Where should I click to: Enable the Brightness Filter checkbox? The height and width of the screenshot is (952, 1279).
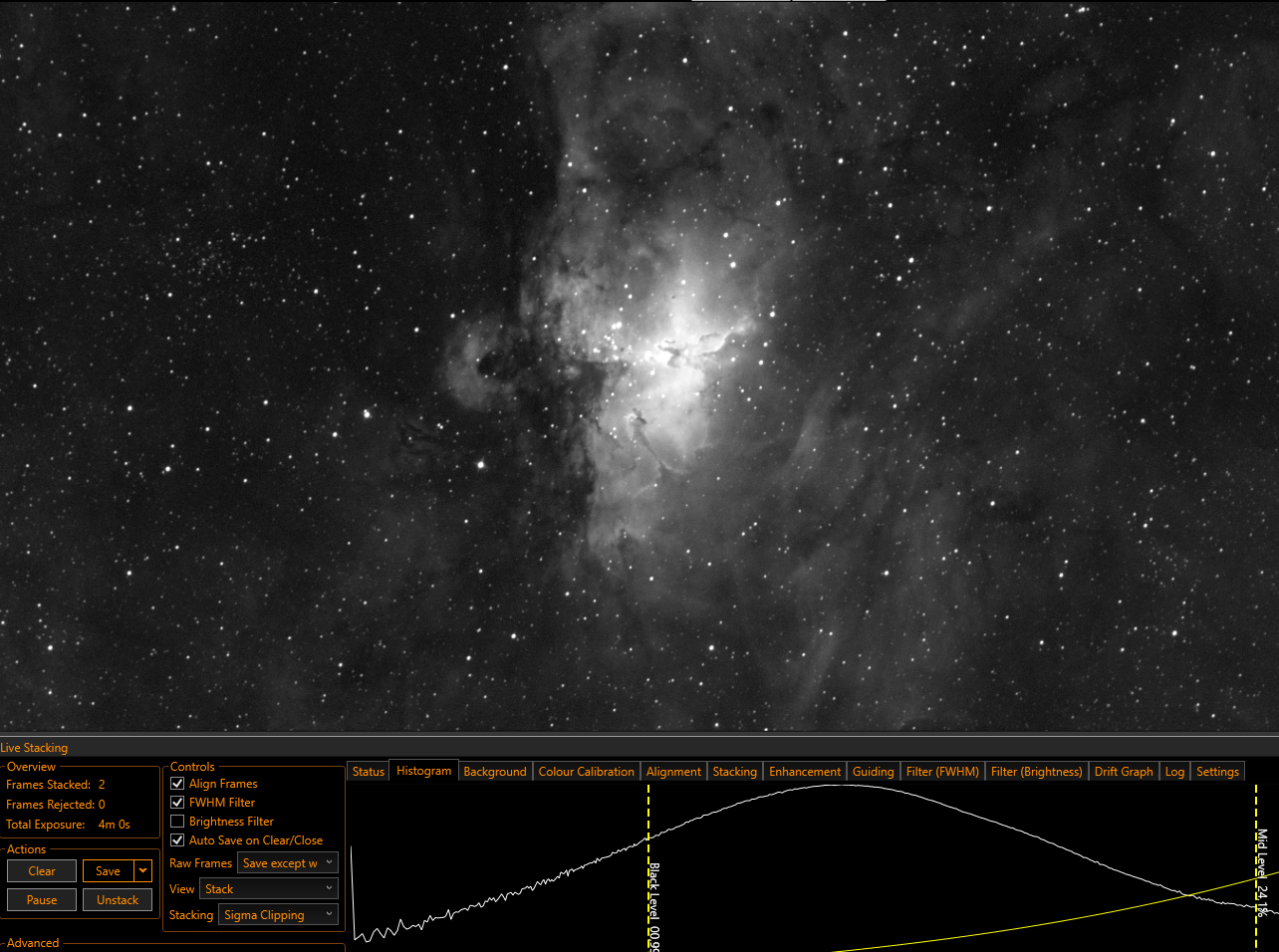coord(177,822)
